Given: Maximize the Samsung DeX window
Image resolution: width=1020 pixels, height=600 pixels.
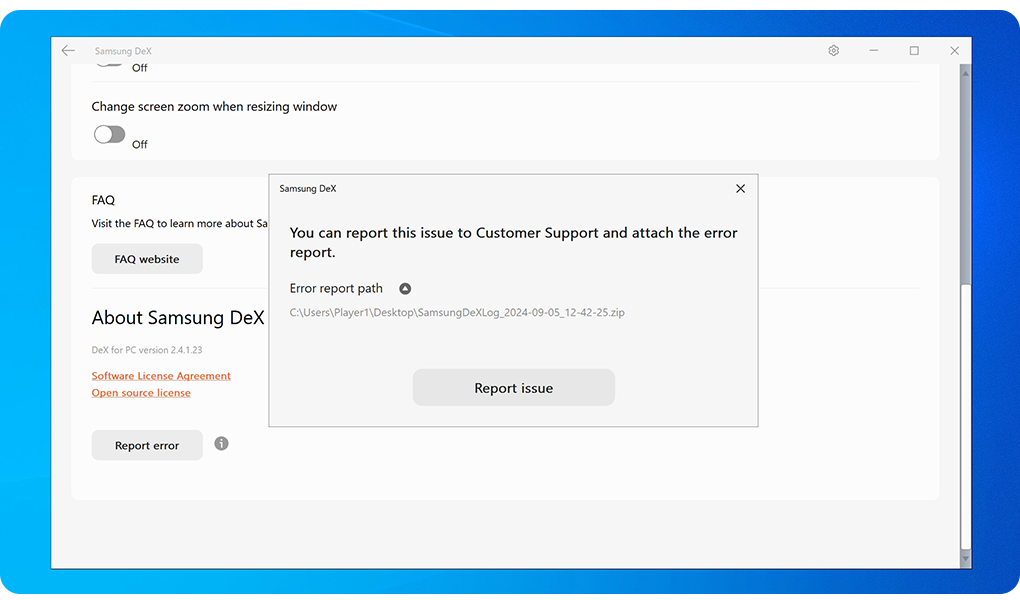Looking at the screenshot, I should 914,51.
